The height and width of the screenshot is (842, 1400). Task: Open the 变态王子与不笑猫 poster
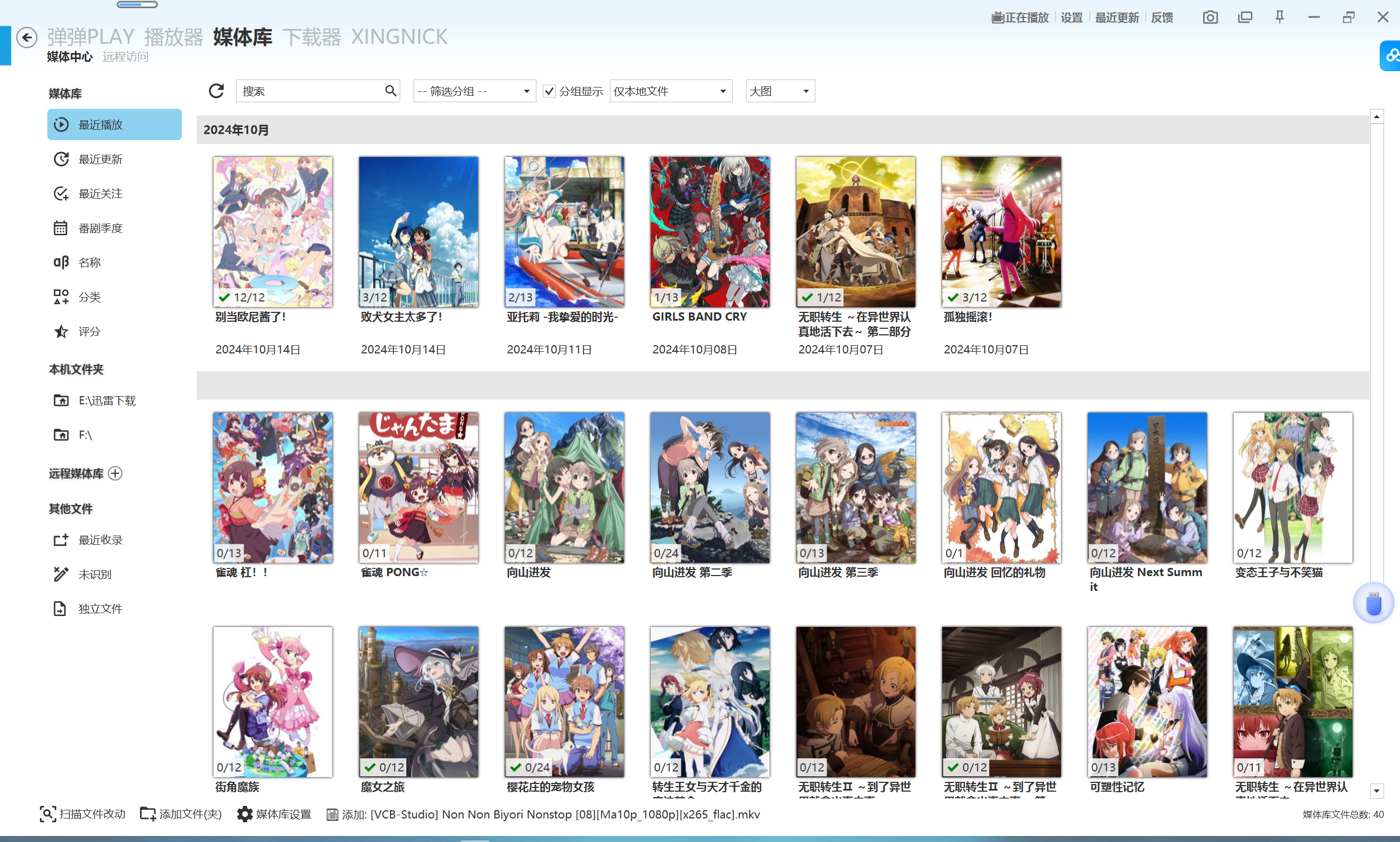[x=1293, y=488]
